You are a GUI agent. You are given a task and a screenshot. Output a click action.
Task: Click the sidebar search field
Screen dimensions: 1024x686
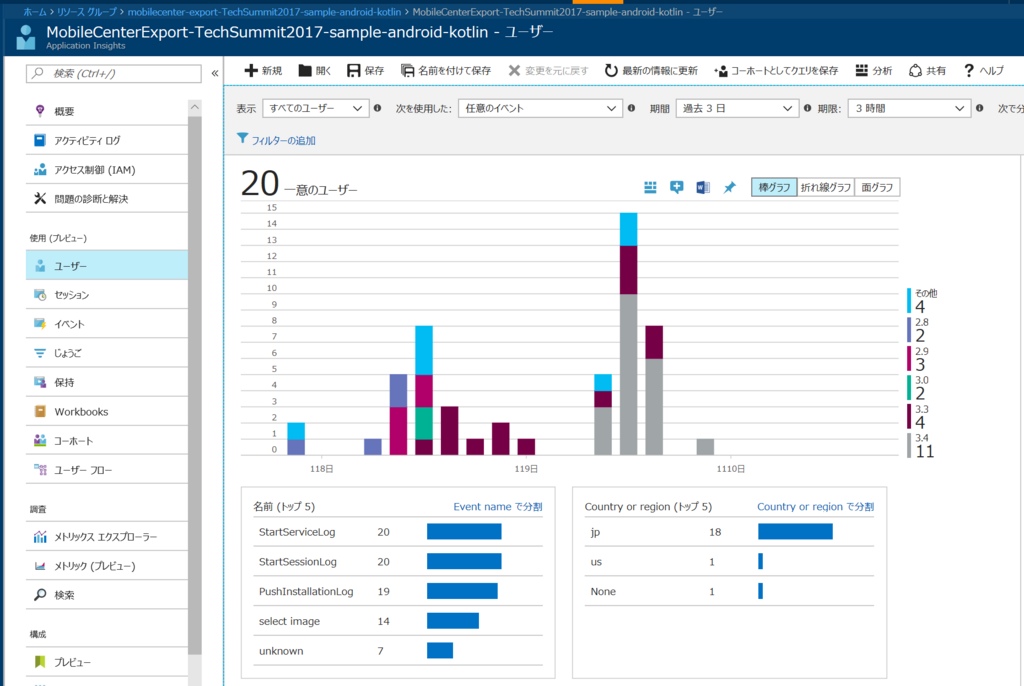114,73
